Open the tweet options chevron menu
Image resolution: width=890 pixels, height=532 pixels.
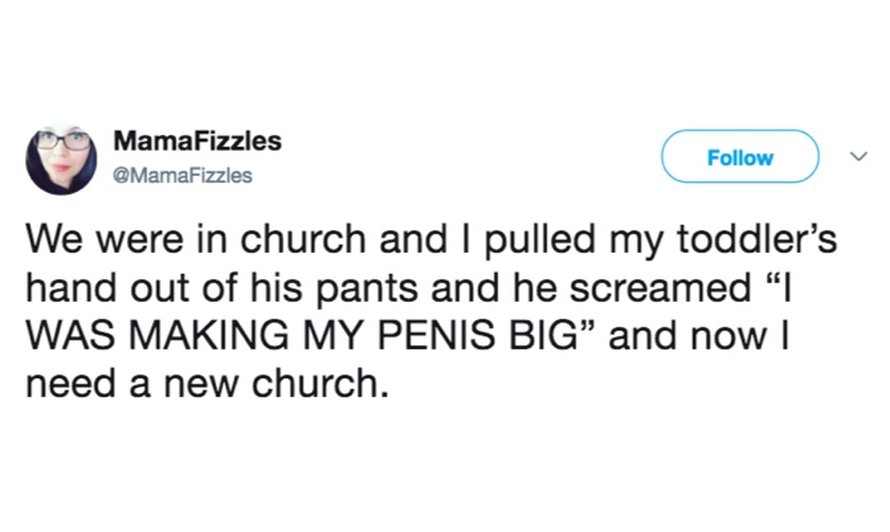[858, 156]
